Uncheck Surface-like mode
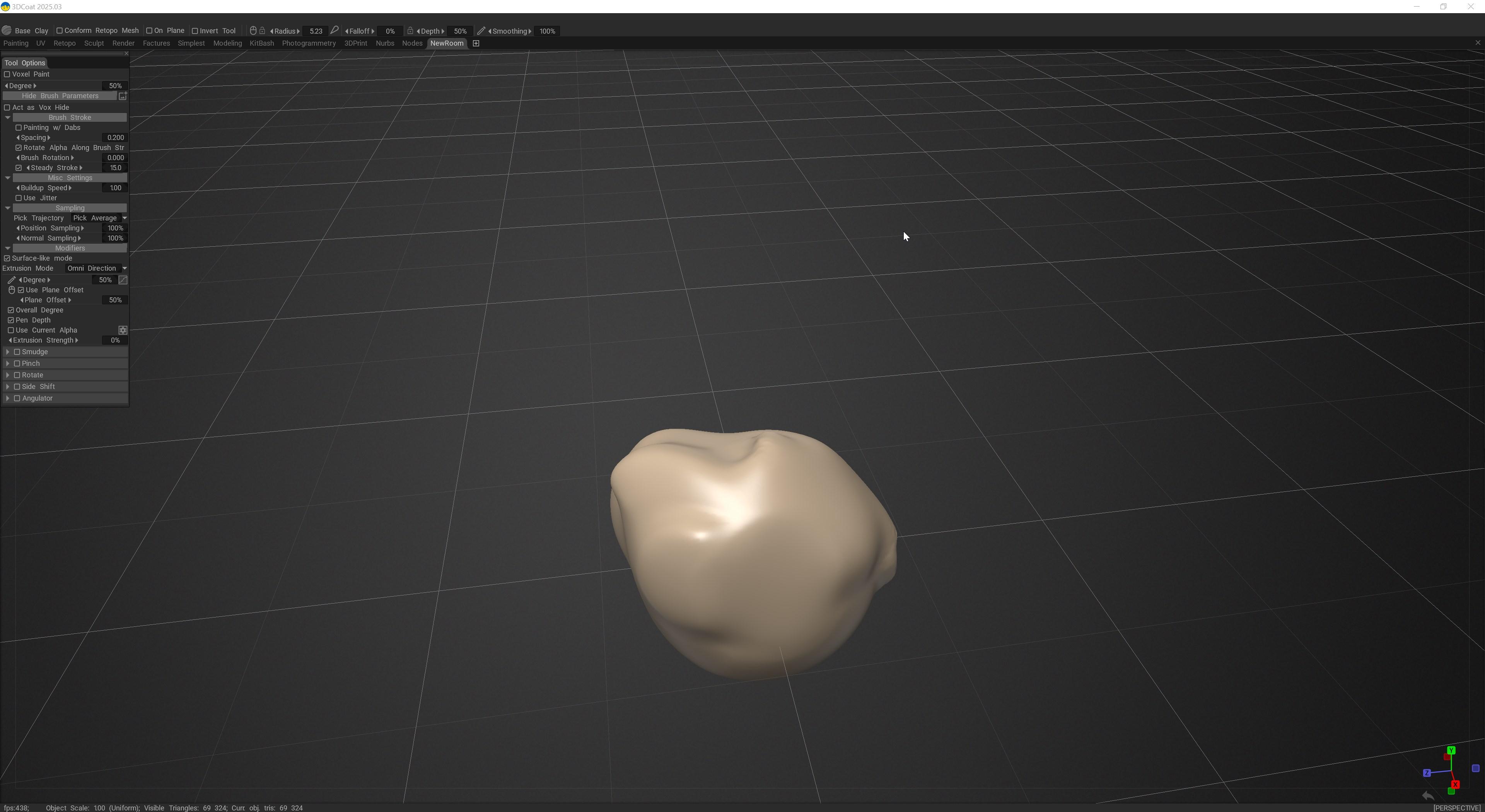 coord(7,258)
